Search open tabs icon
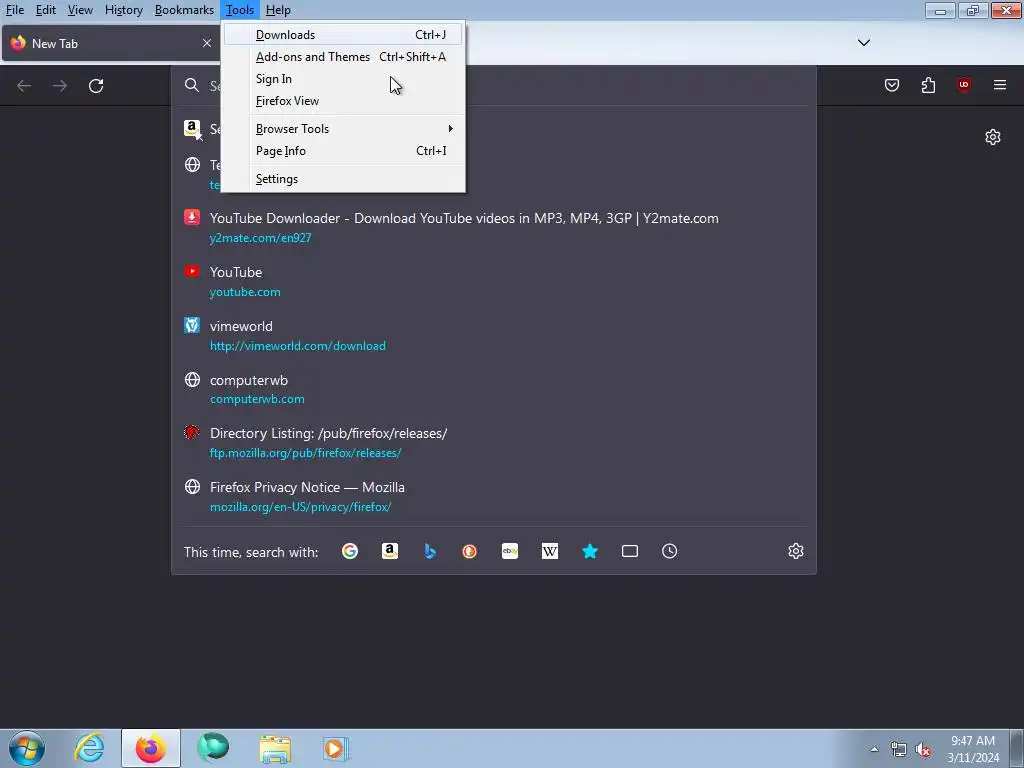This screenshot has height=768, width=1024. click(x=630, y=551)
